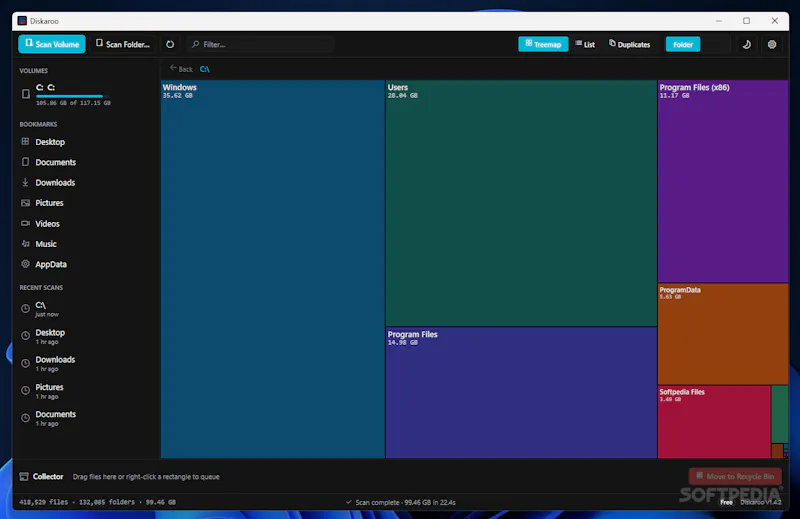Select the Folder mode button

[x=683, y=44]
